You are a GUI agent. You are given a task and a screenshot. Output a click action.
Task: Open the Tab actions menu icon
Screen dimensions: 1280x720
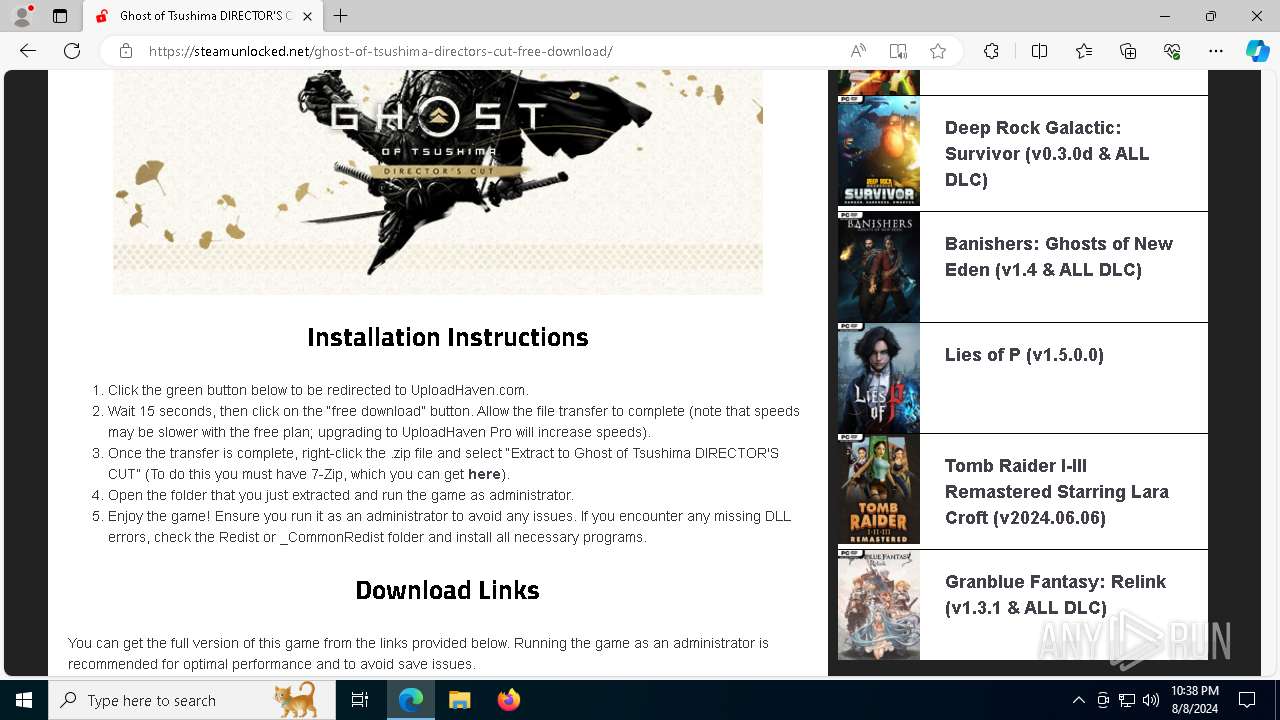(x=60, y=16)
